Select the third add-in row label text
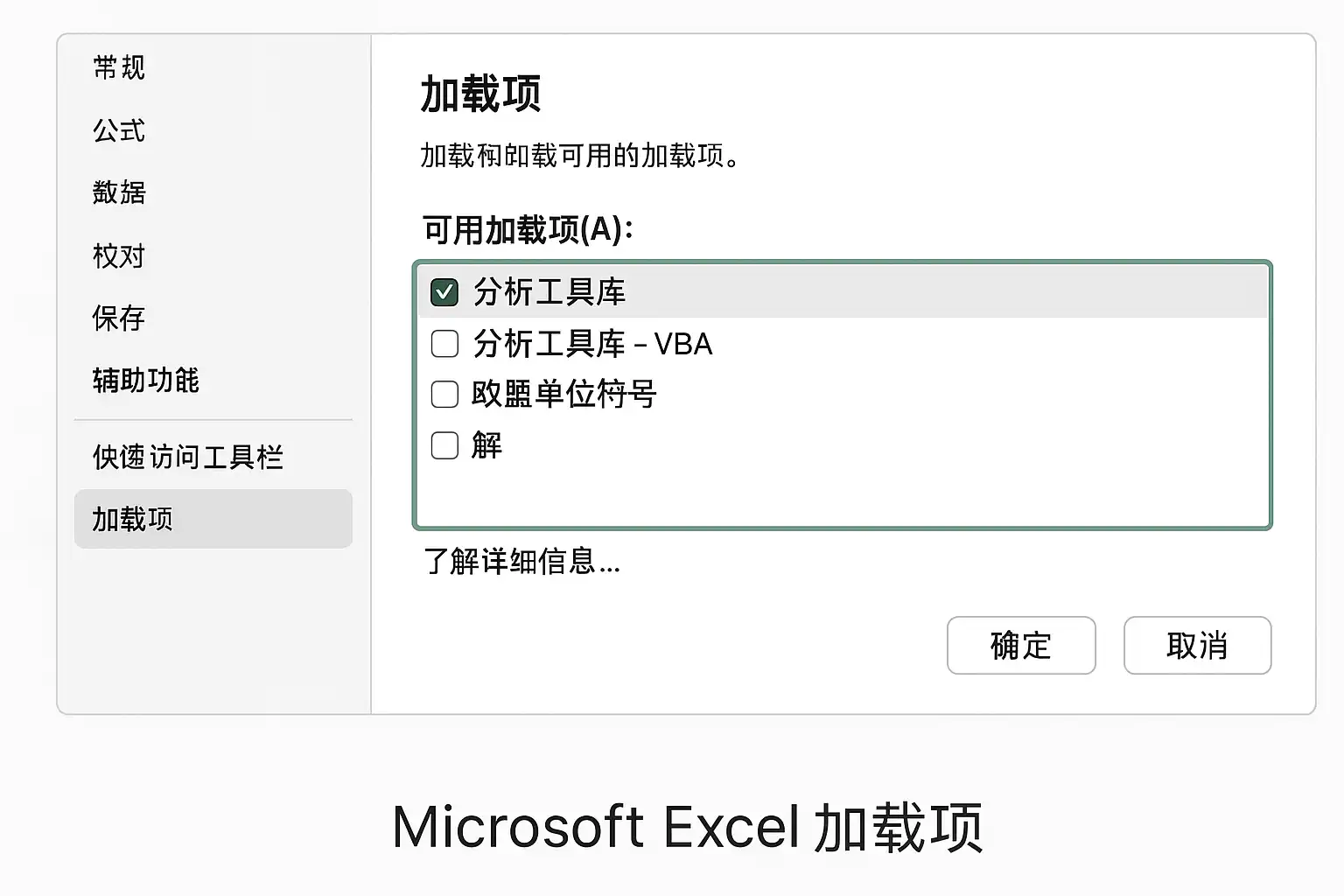Screen dimensions: 1344x896 [x=564, y=395]
